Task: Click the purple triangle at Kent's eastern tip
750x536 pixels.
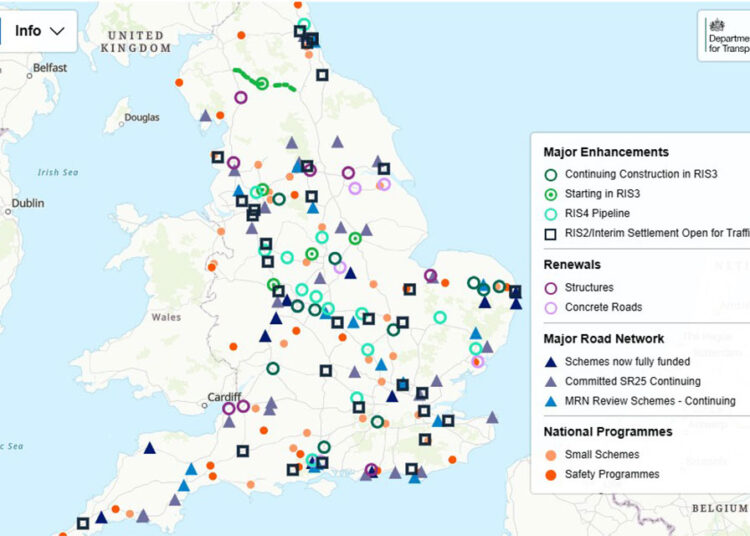Action: point(492,417)
